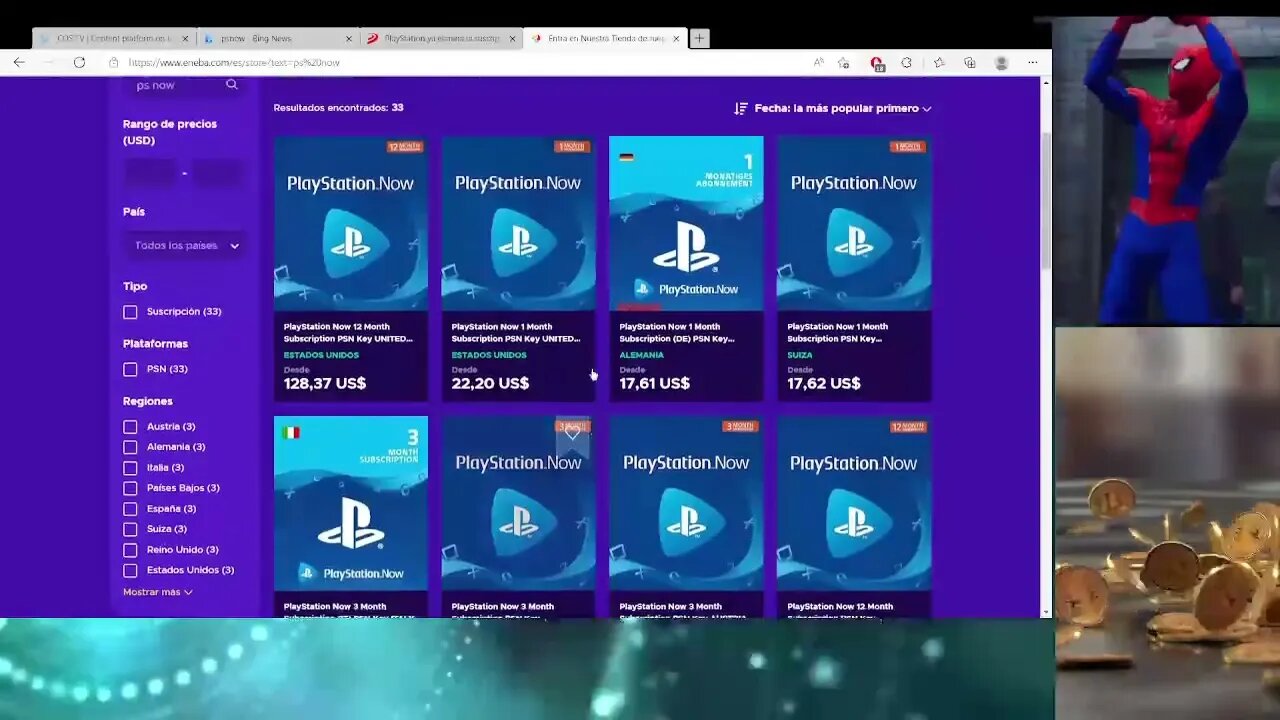Enable the Países Bajos (3) region filter
The height and width of the screenshot is (720, 1280).
tap(130, 488)
